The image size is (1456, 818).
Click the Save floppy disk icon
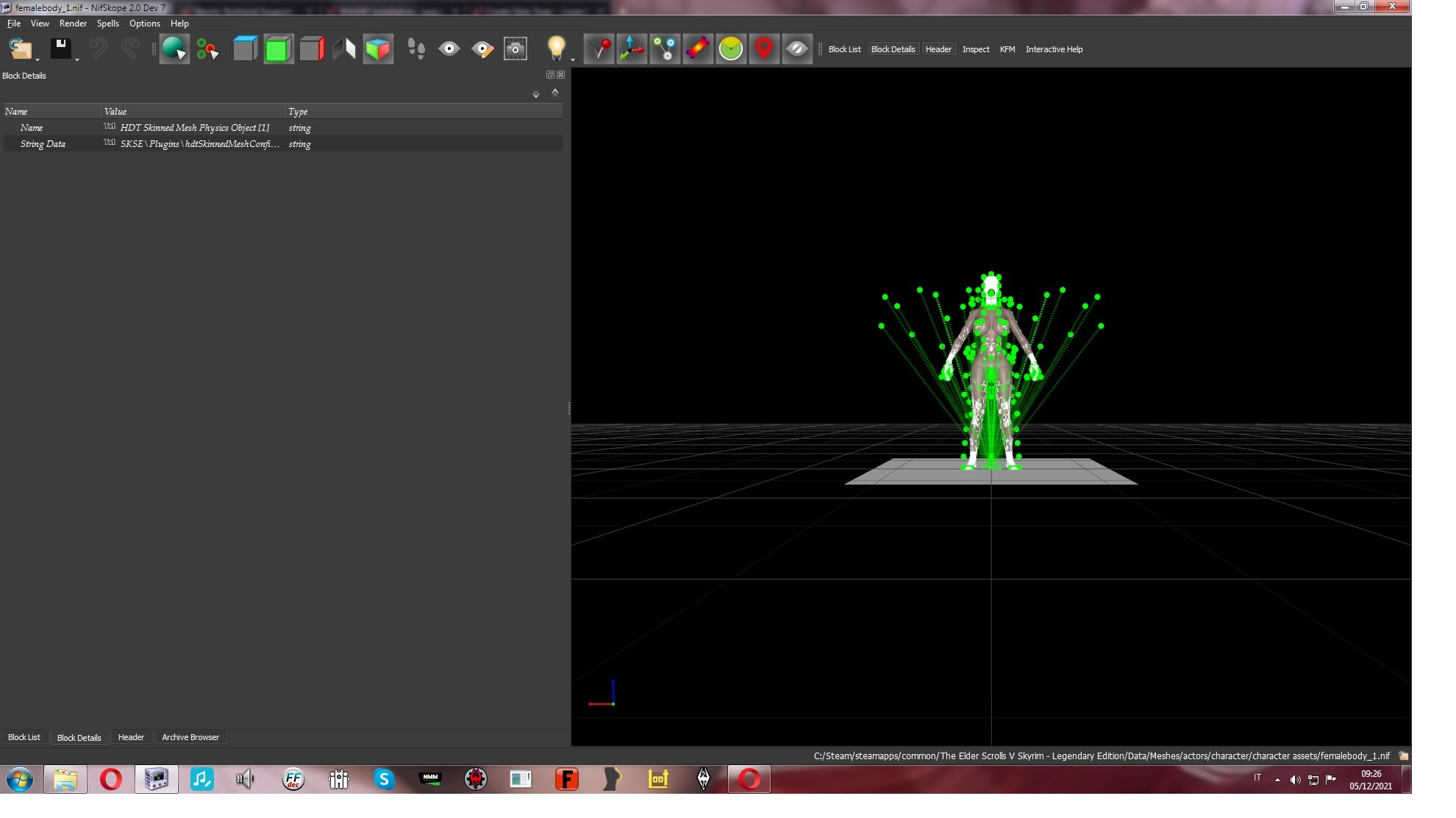[60, 49]
